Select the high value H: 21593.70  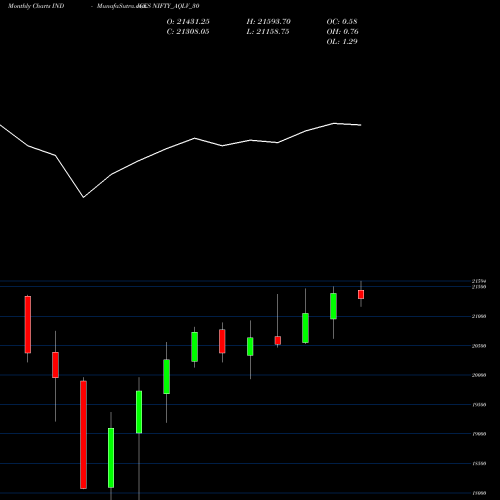coord(268,22)
